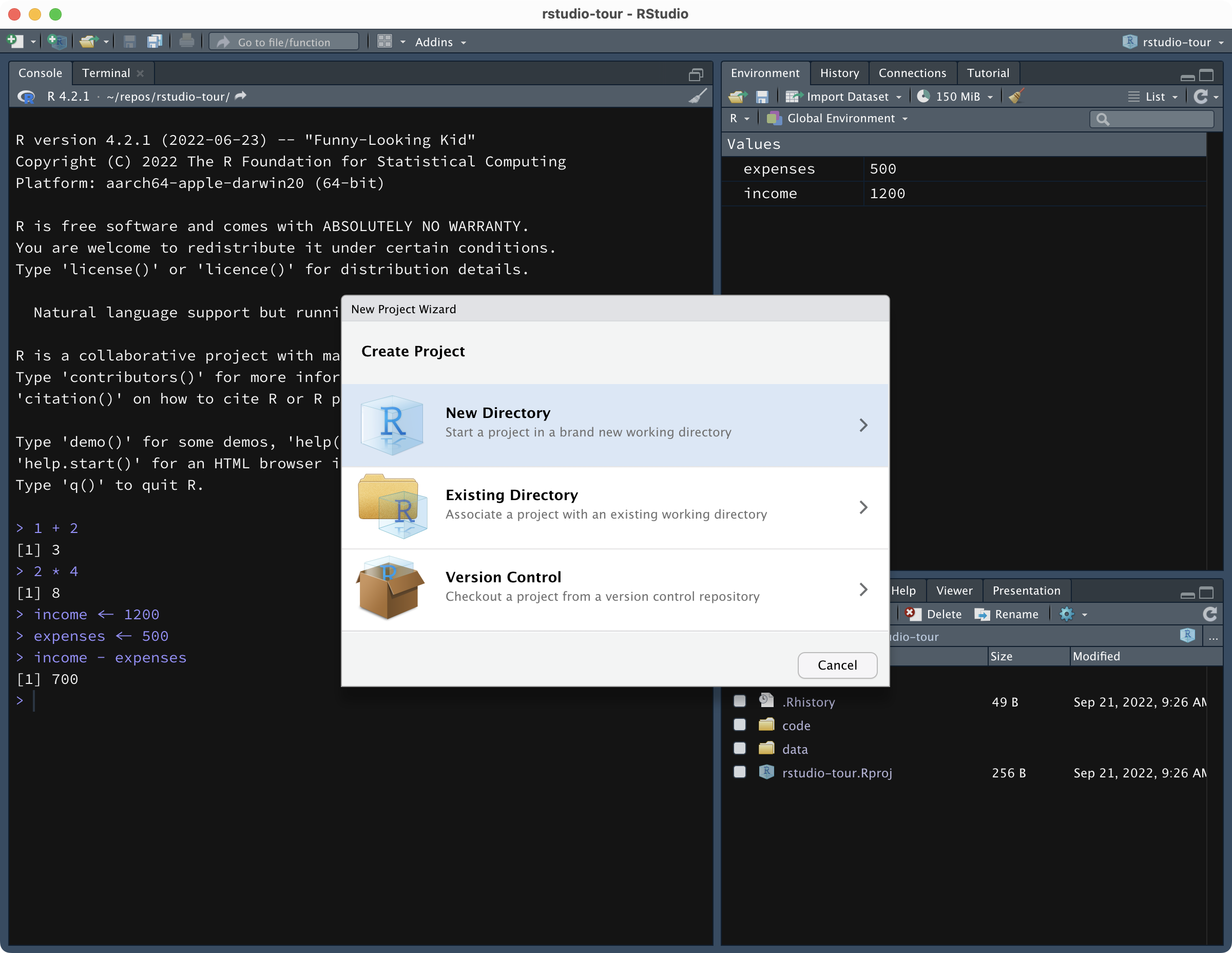This screenshot has height=953, width=1232.
Task: Select the Environment tab
Action: coord(765,73)
